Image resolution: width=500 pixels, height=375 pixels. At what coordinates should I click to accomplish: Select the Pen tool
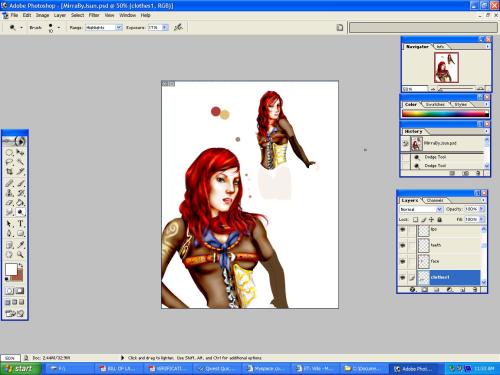(x=9, y=233)
